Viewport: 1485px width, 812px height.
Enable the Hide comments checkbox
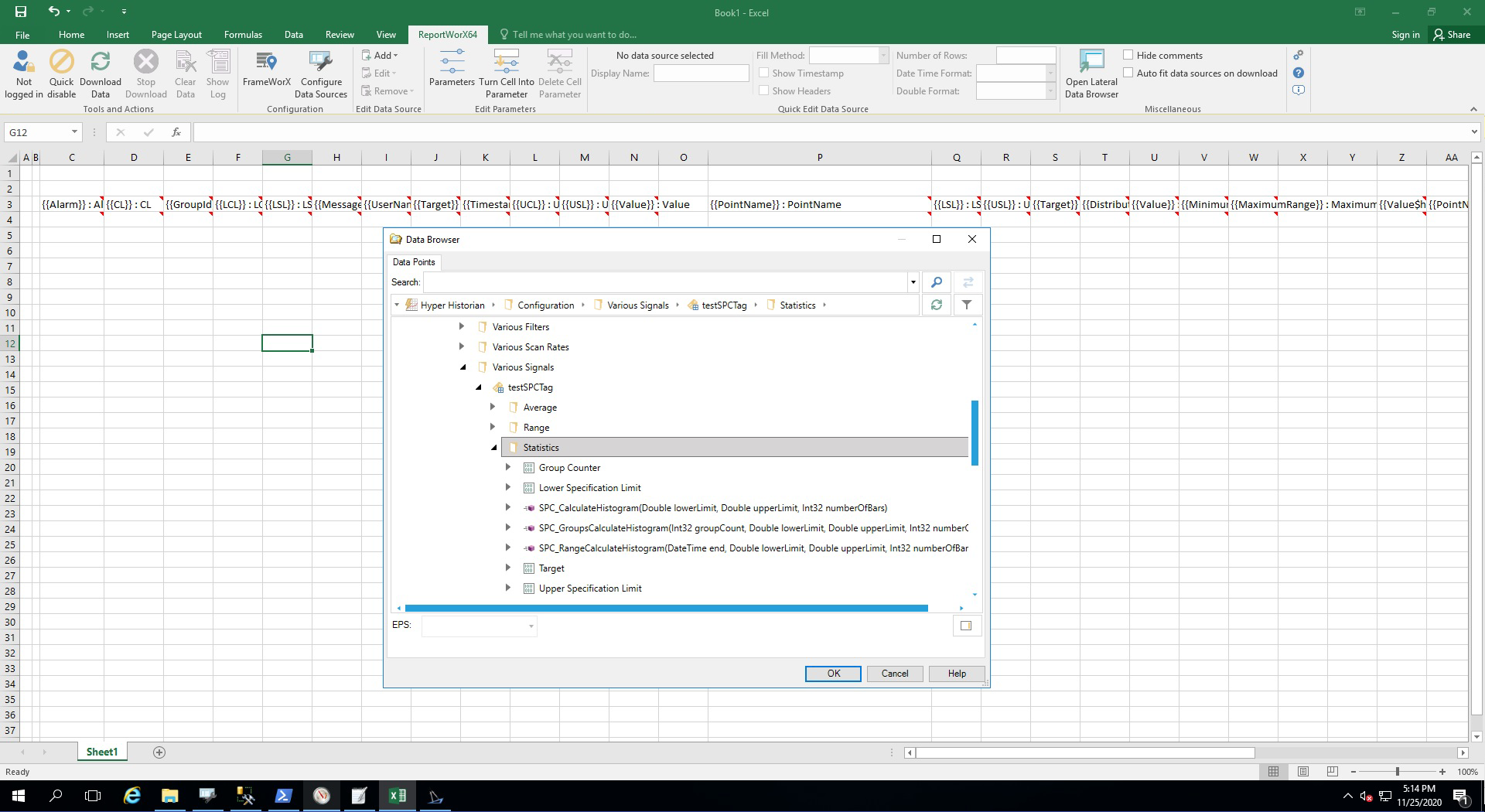1128,55
